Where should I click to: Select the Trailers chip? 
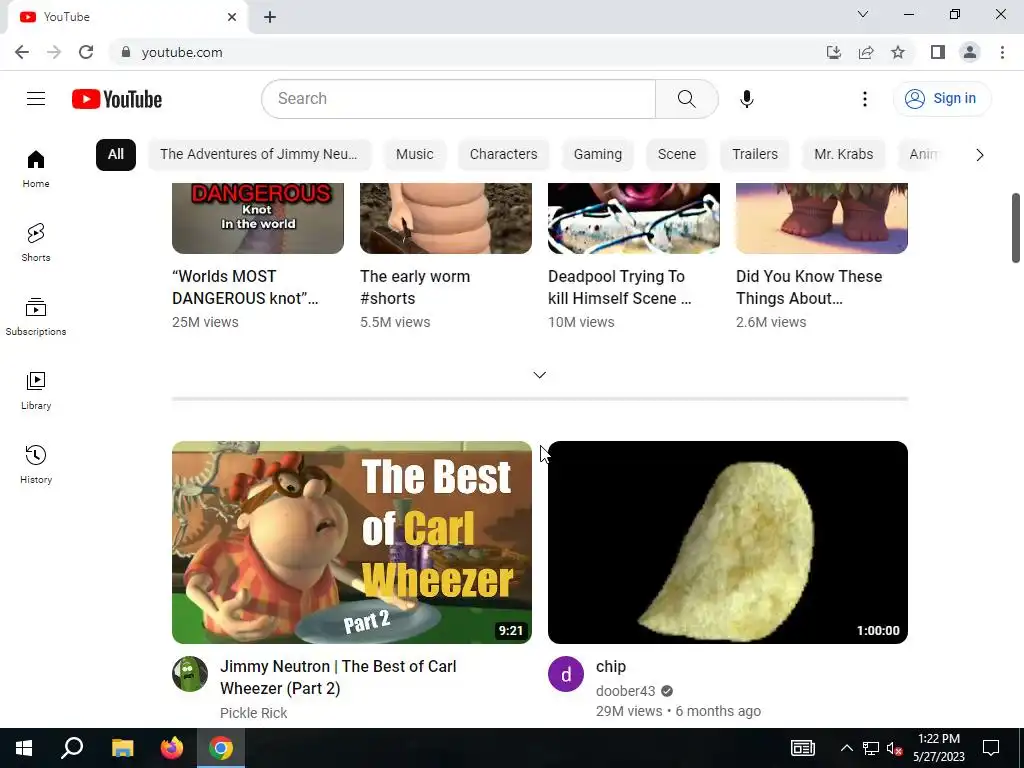[x=755, y=155]
